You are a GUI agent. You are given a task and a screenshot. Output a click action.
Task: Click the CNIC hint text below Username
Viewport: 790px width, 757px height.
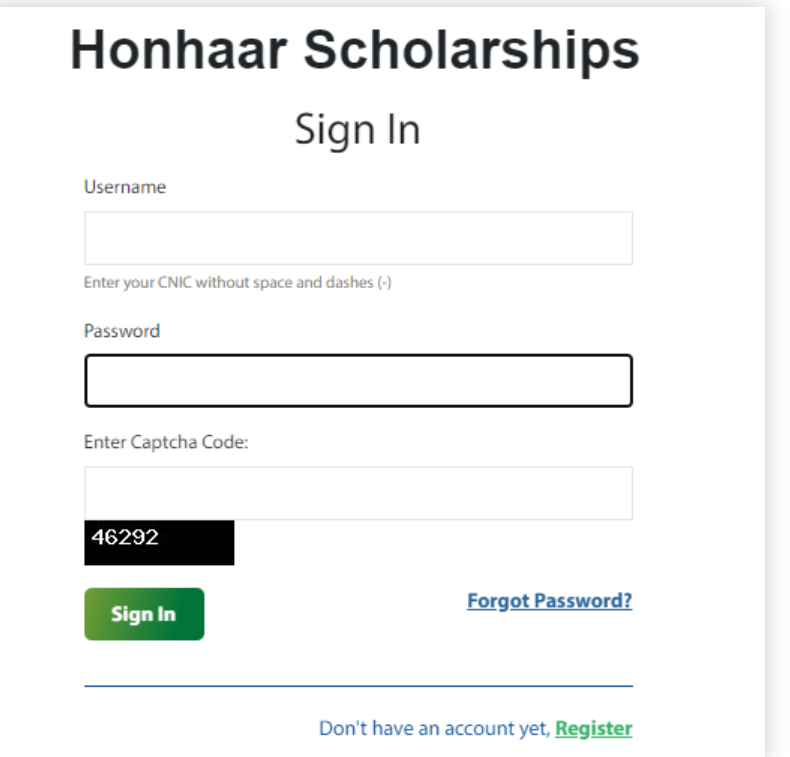237,283
